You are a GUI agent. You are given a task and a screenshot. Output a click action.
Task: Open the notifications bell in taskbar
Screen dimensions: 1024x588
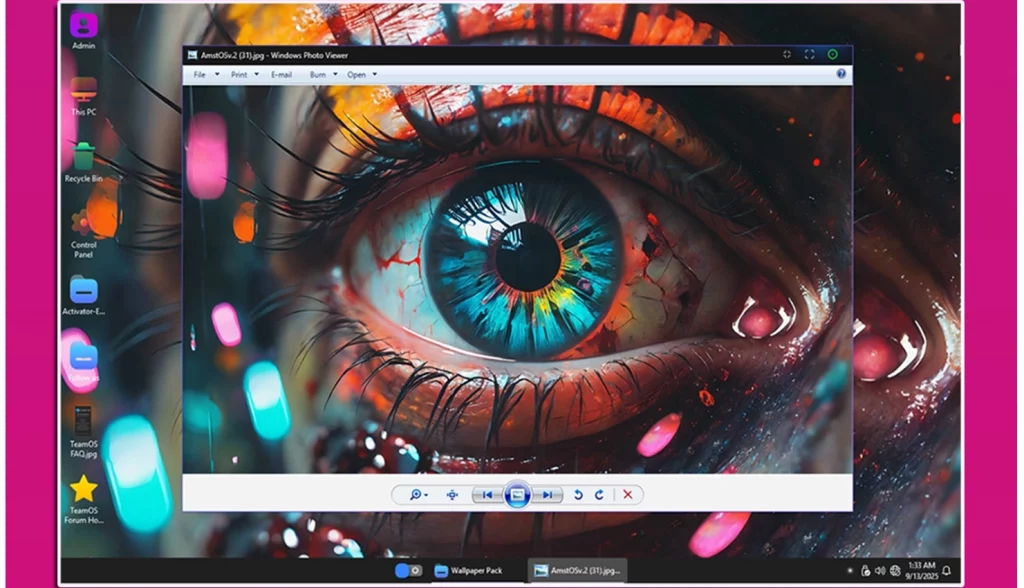click(946, 571)
